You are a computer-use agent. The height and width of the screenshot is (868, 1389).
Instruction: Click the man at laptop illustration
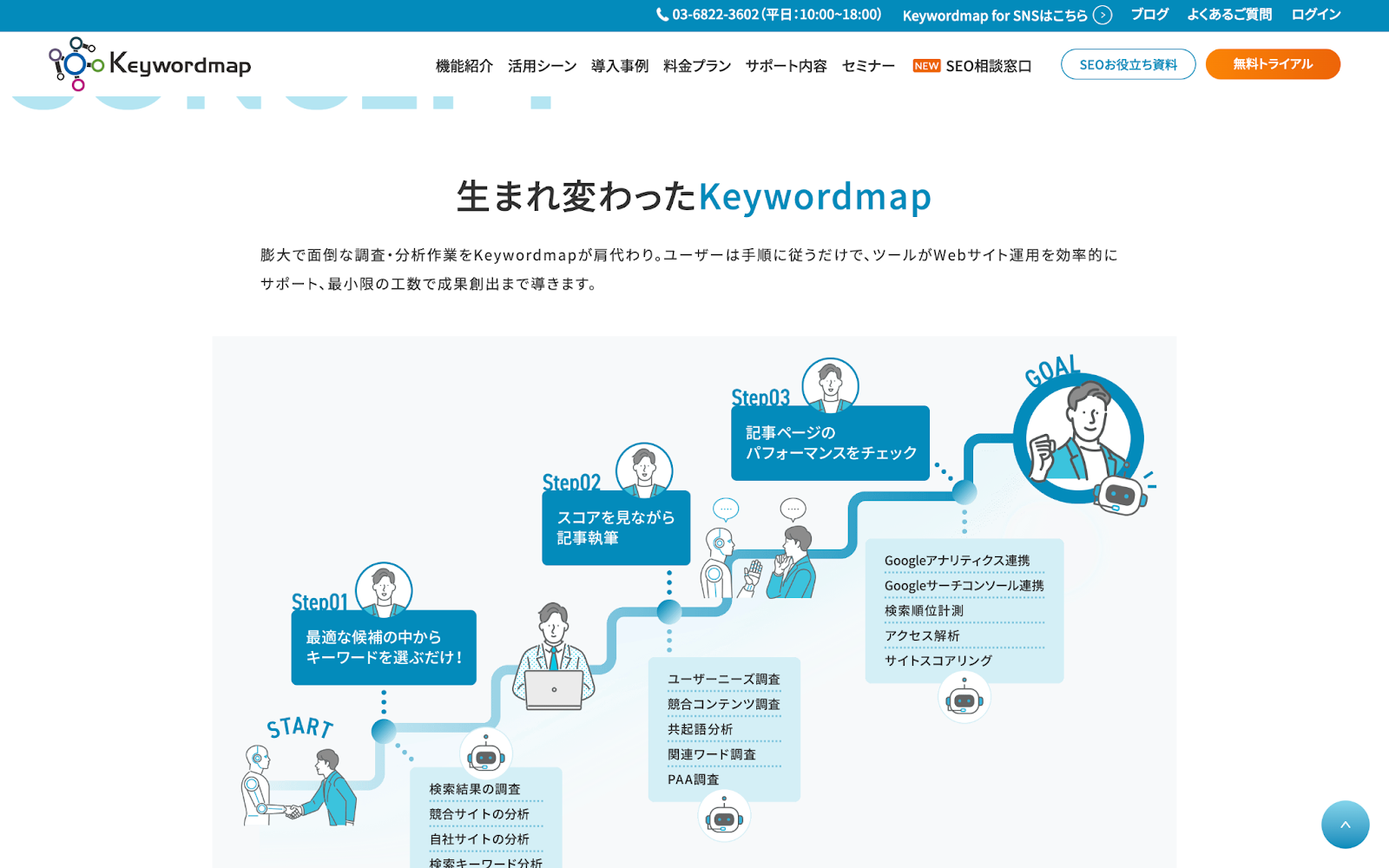554,656
